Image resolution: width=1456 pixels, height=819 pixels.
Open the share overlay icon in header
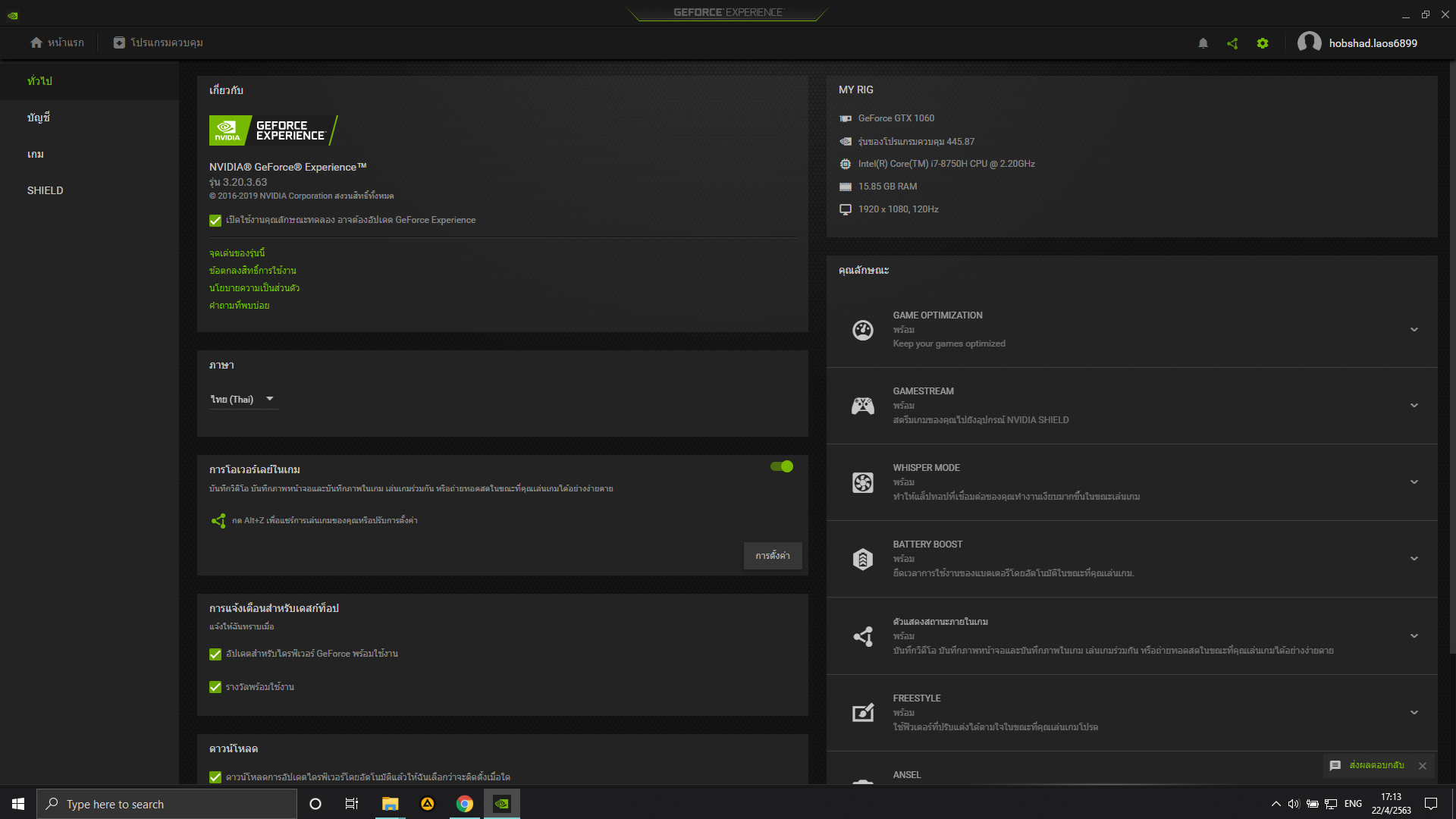click(1232, 43)
